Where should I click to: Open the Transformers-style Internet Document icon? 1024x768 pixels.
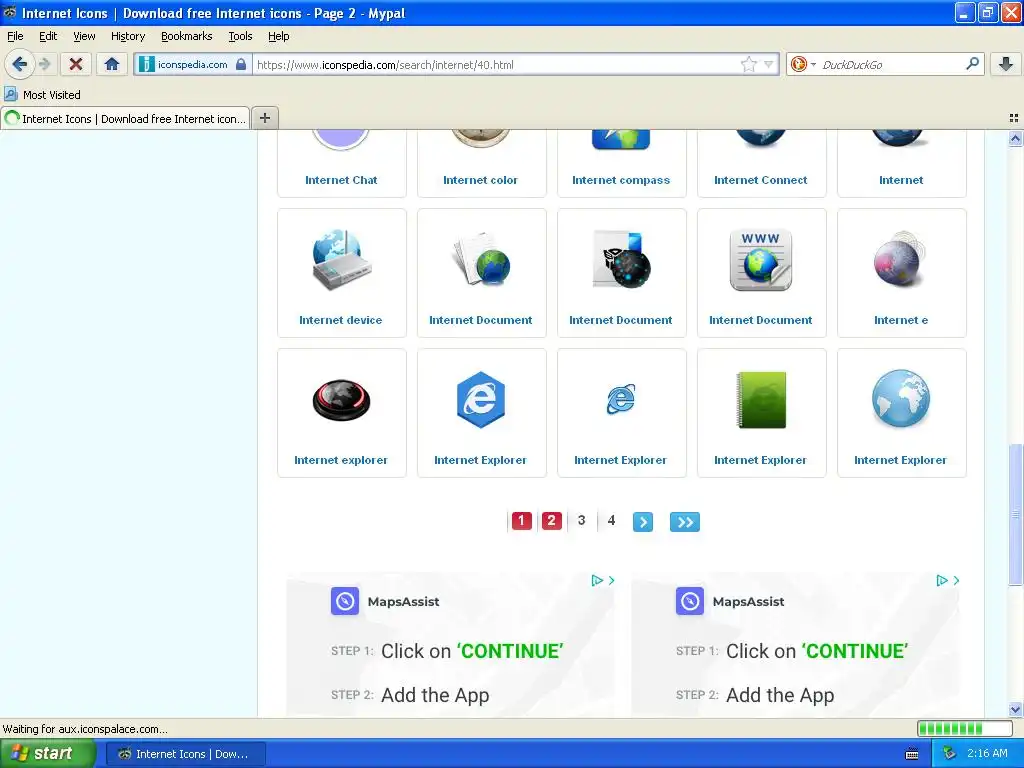(x=622, y=259)
